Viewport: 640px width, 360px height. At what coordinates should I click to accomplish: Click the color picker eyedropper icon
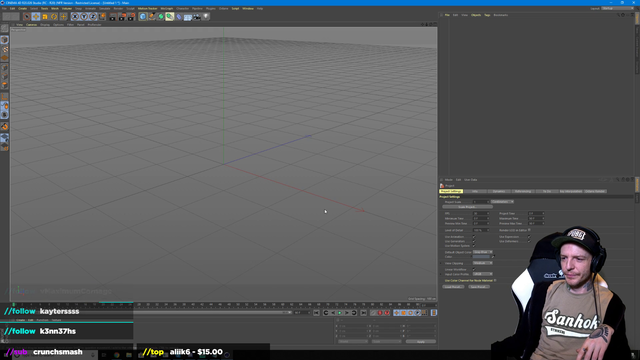(493, 257)
